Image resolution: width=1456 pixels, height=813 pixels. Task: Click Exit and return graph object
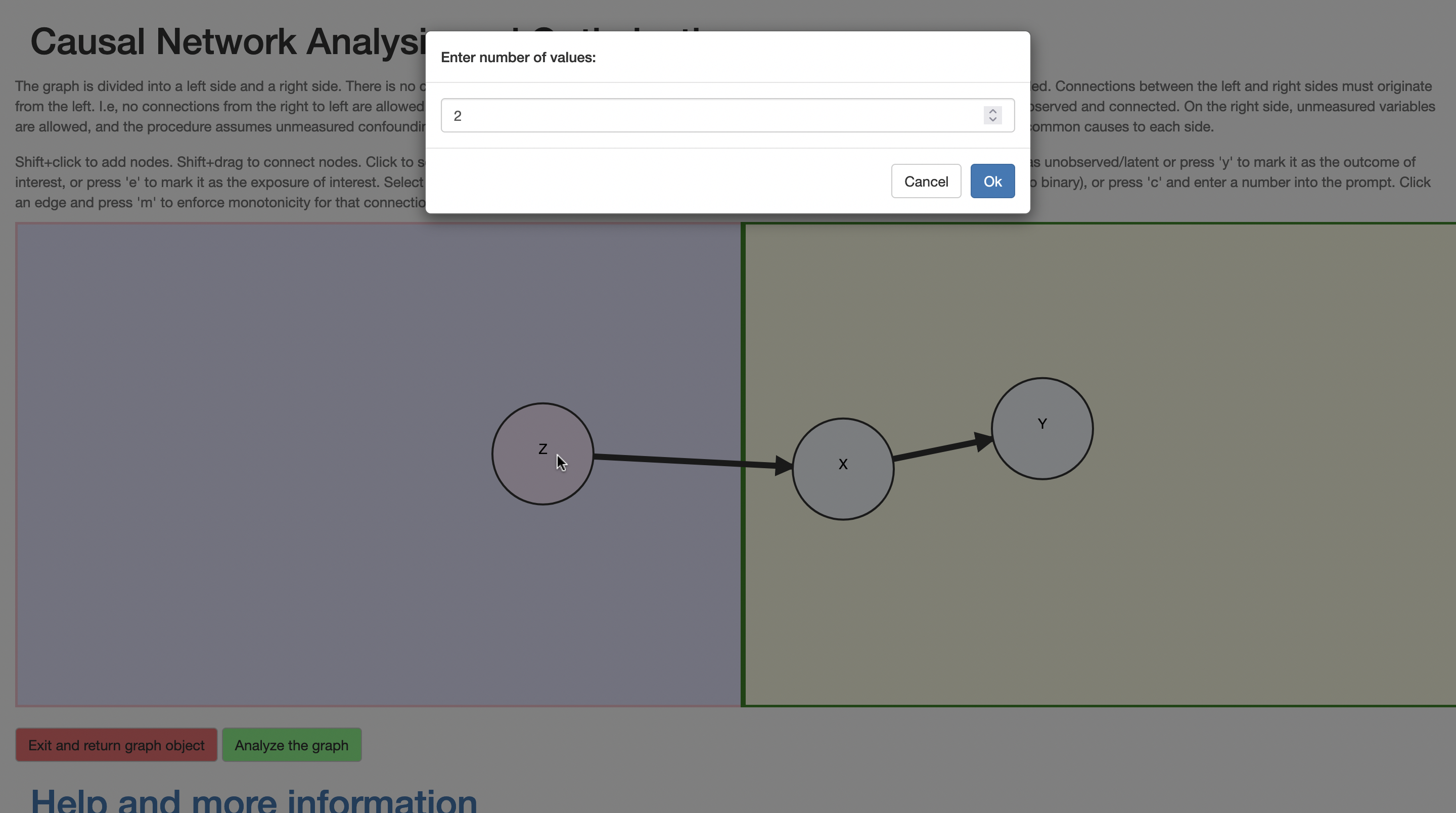(116, 745)
